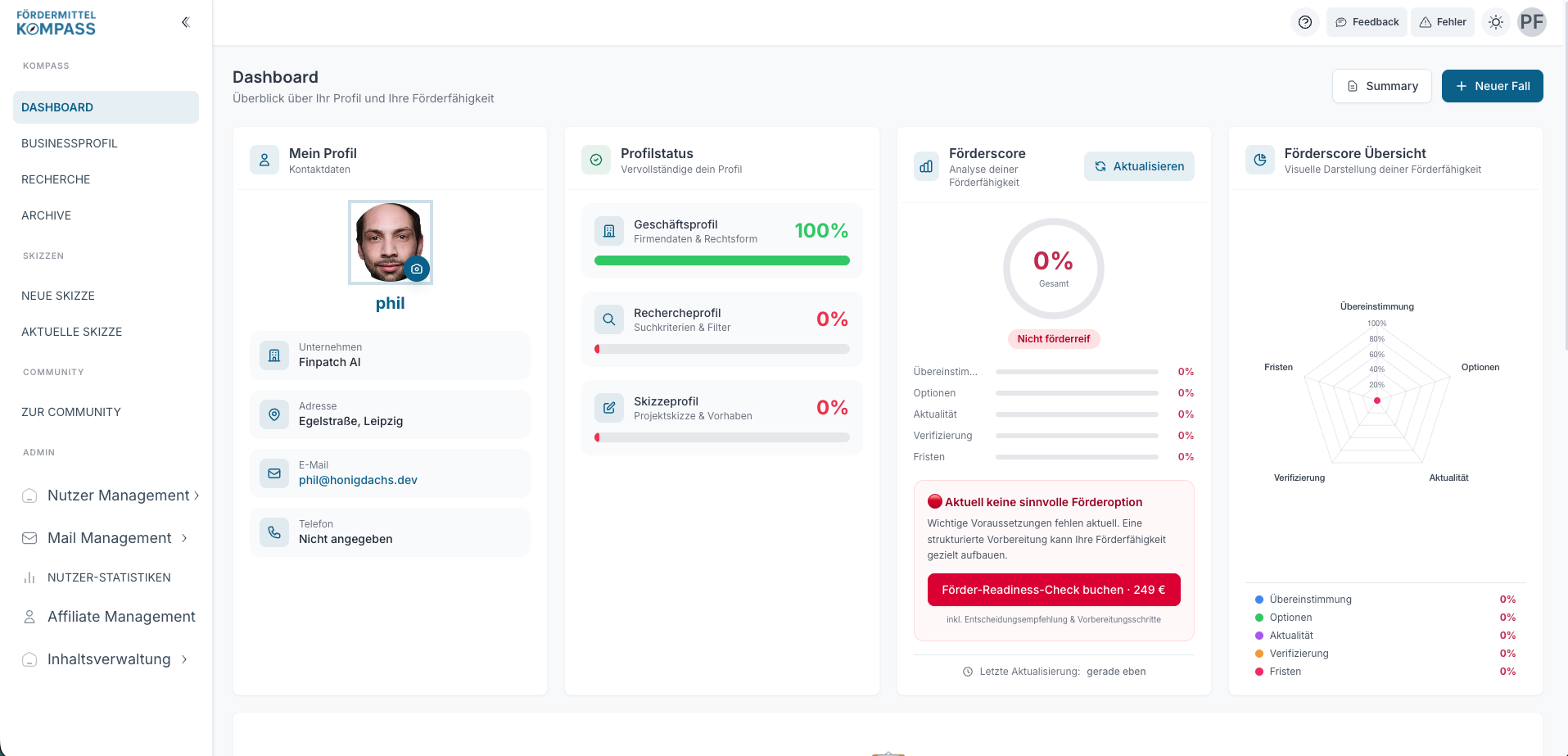Image resolution: width=1568 pixels, height=756 pixels.
Task: Click the Skizzeprofil edit pencil icon
Action: 609,408
